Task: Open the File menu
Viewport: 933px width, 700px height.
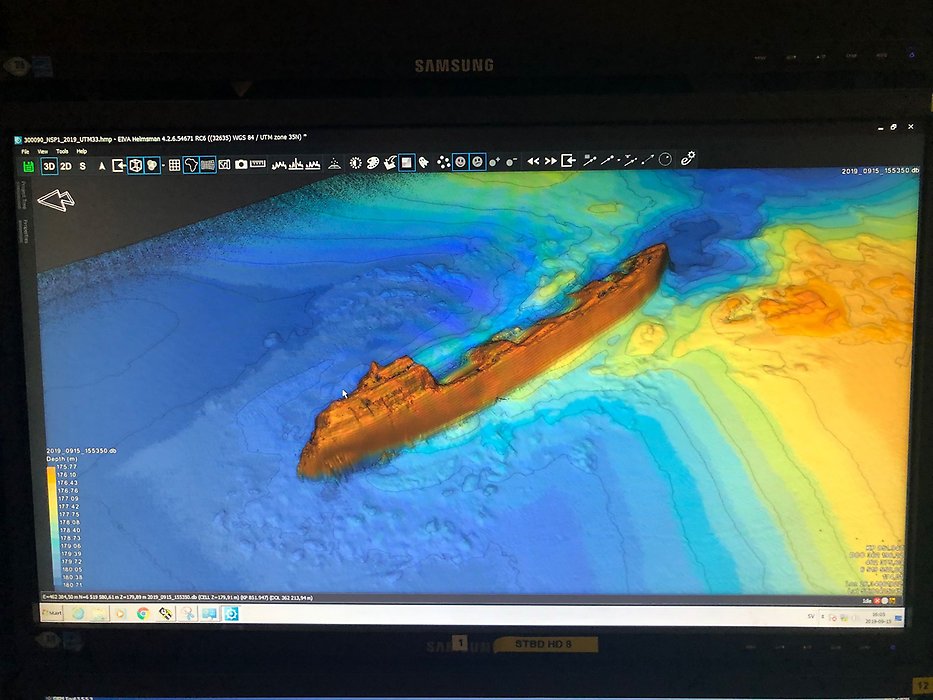Action: tap(26, 152)
